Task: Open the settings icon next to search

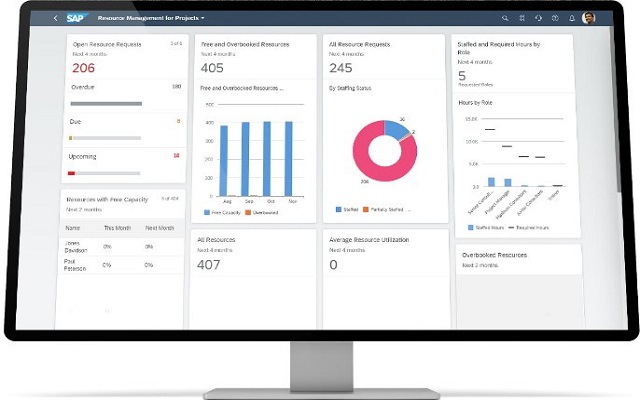Action: coord(522,18)
